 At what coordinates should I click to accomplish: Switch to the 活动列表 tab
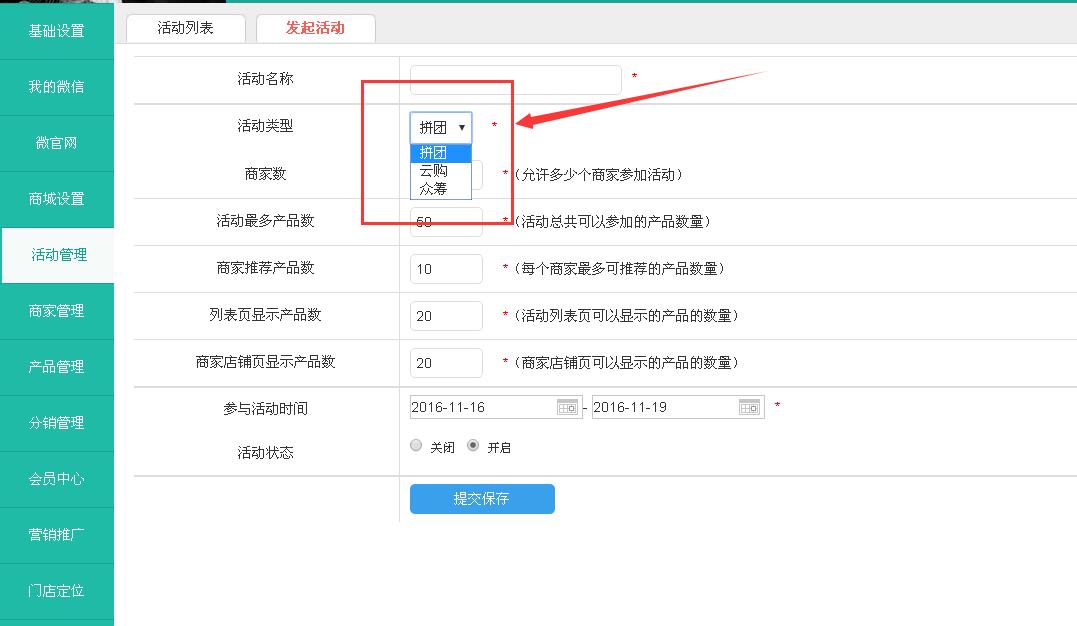185,28
